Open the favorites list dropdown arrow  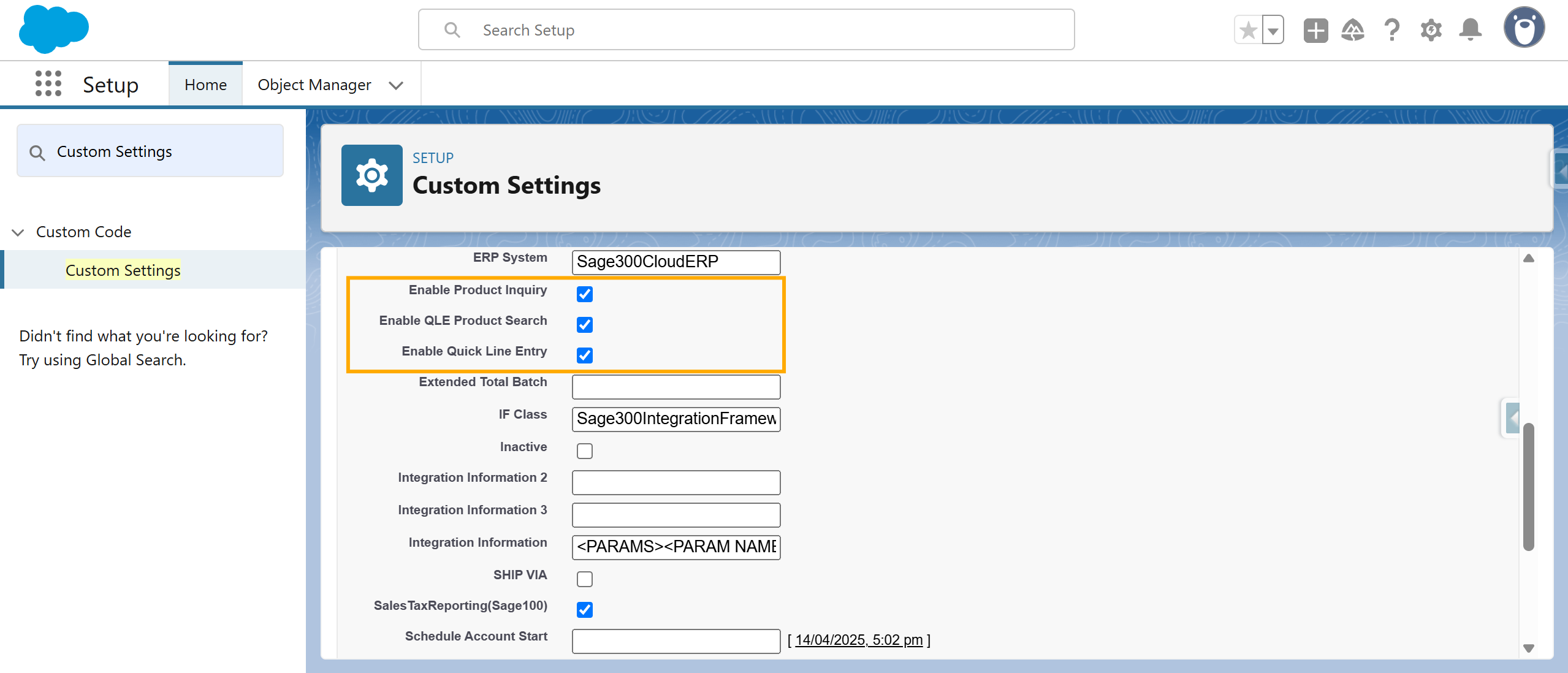pos(1273,30)
